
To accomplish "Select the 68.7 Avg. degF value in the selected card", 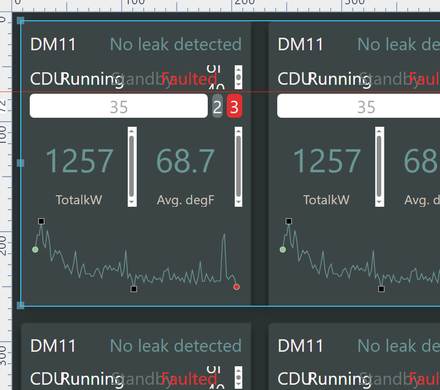I will click(185, 161).
